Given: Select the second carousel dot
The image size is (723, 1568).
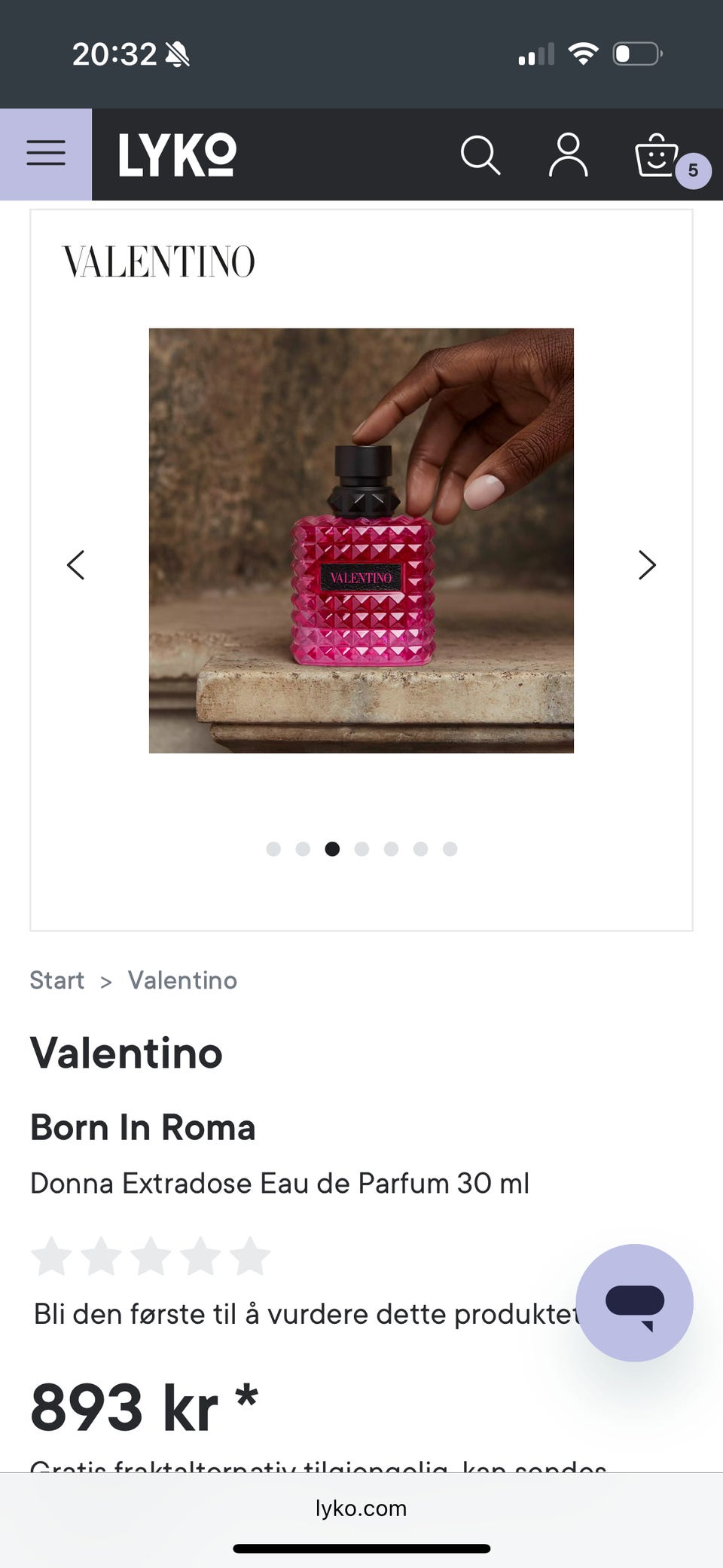Looking at the screenshot, I should 303,849.
